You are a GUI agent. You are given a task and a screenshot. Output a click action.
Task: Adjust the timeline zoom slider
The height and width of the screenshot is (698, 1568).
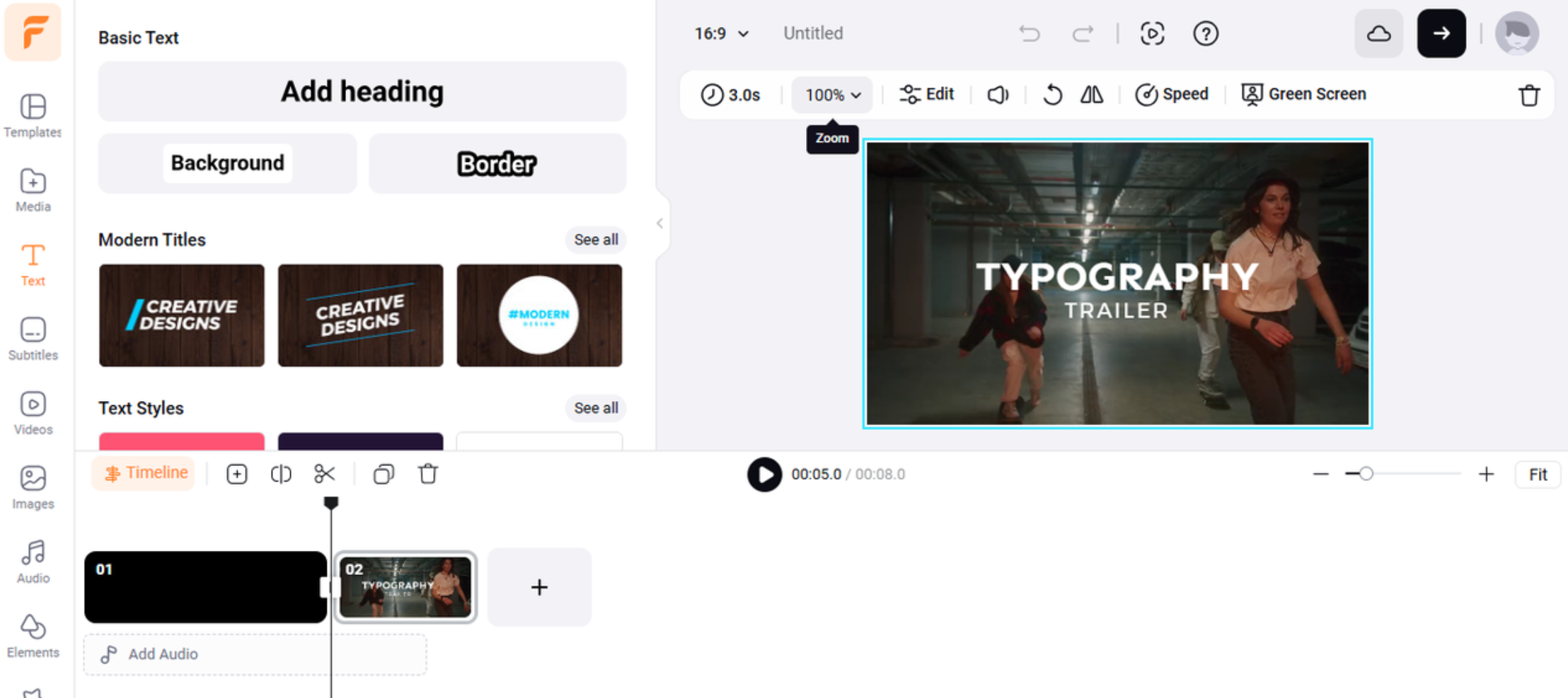pos(1366,474)
